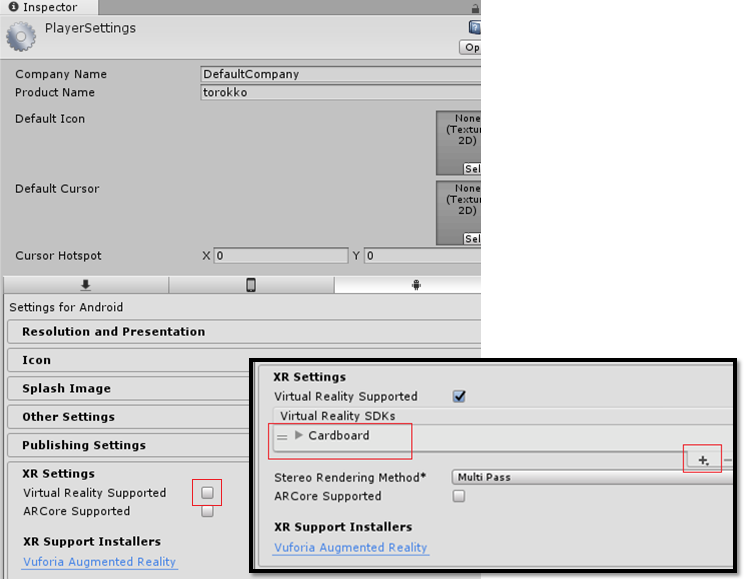Click the Default Cursor texture slot
Screen dimensions: 746x582
(459, 212)
